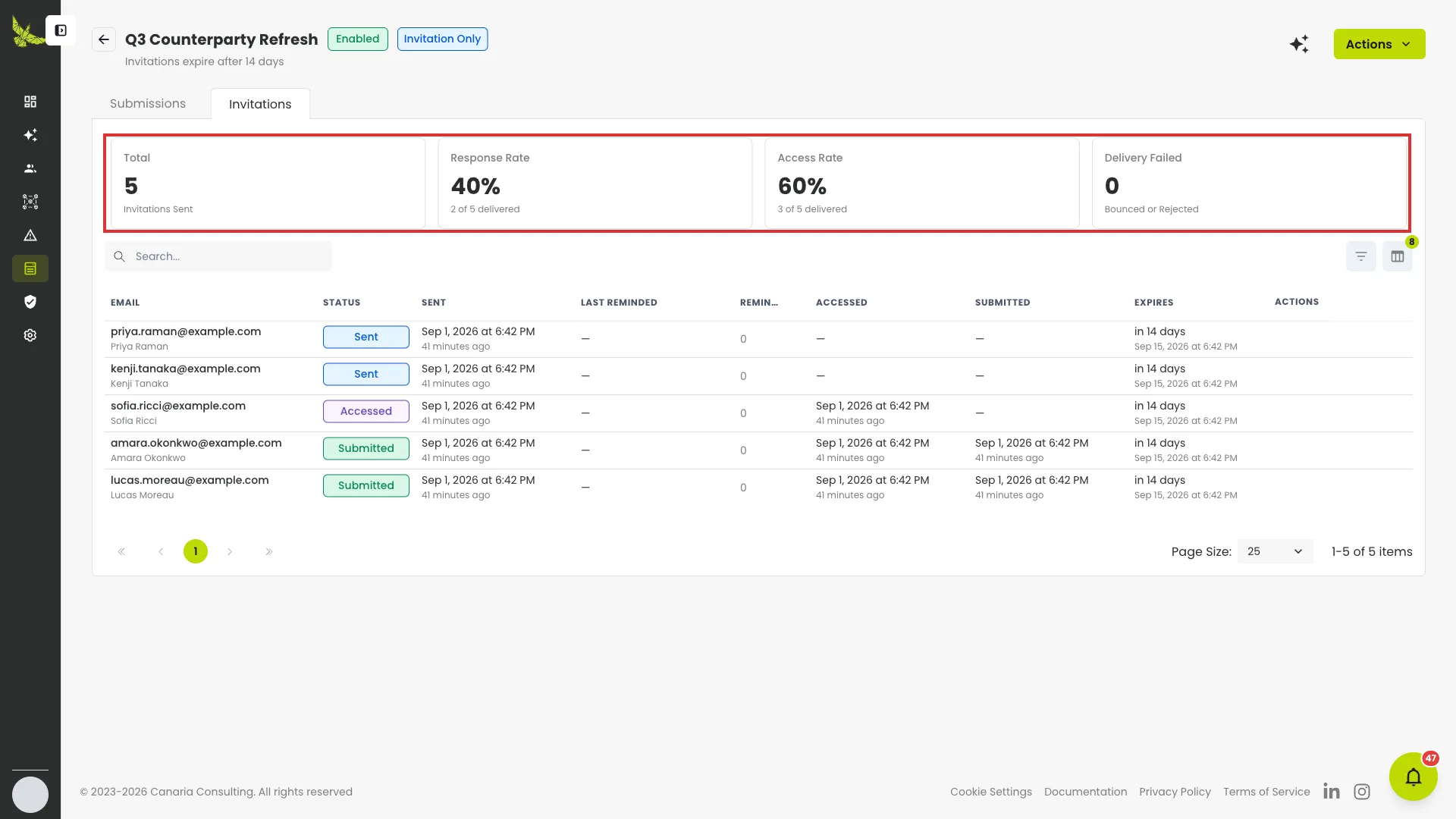Open the table filter icon
The height and width of the screenshot is (819, 1456).
[x=1361, y=256]
